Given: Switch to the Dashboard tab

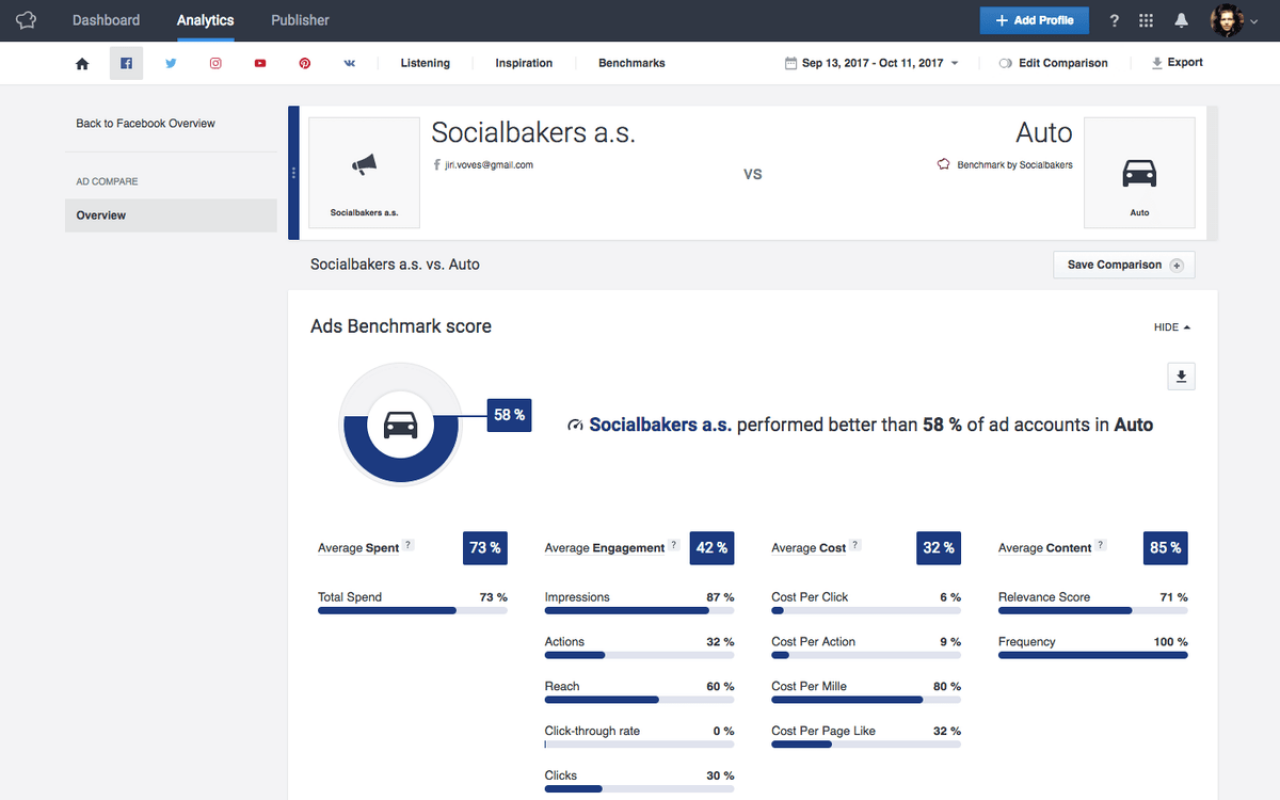Looking at the screenshot, I should (106, 20).
